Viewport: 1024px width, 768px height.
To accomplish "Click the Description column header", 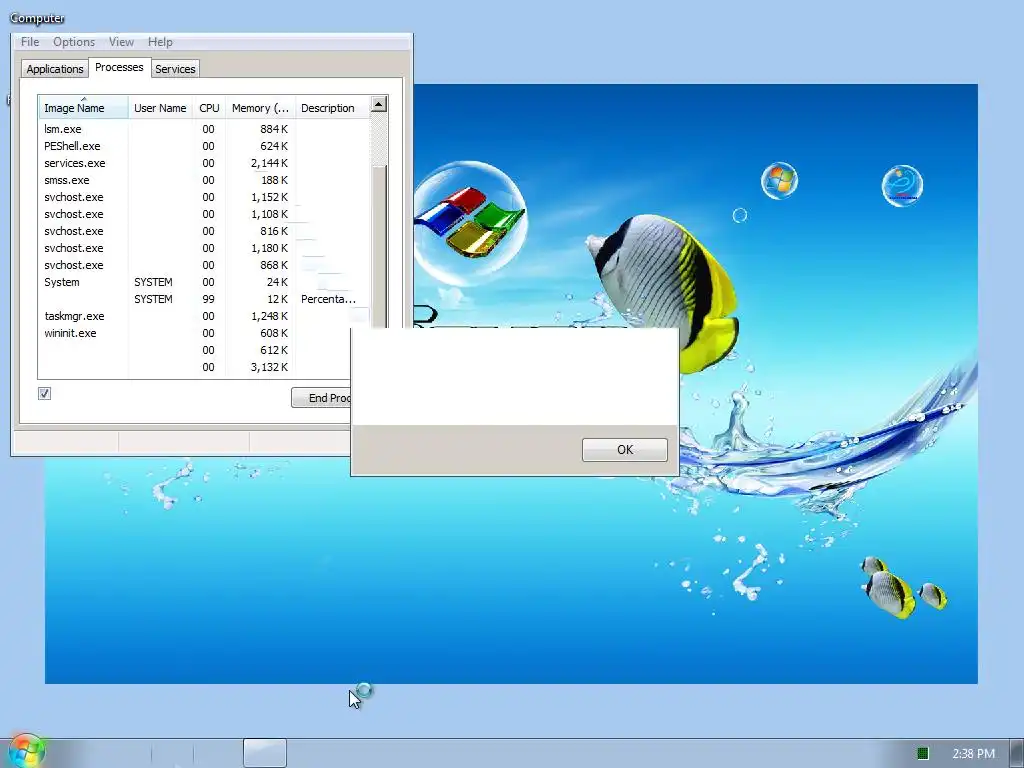I will coord(332,108).
